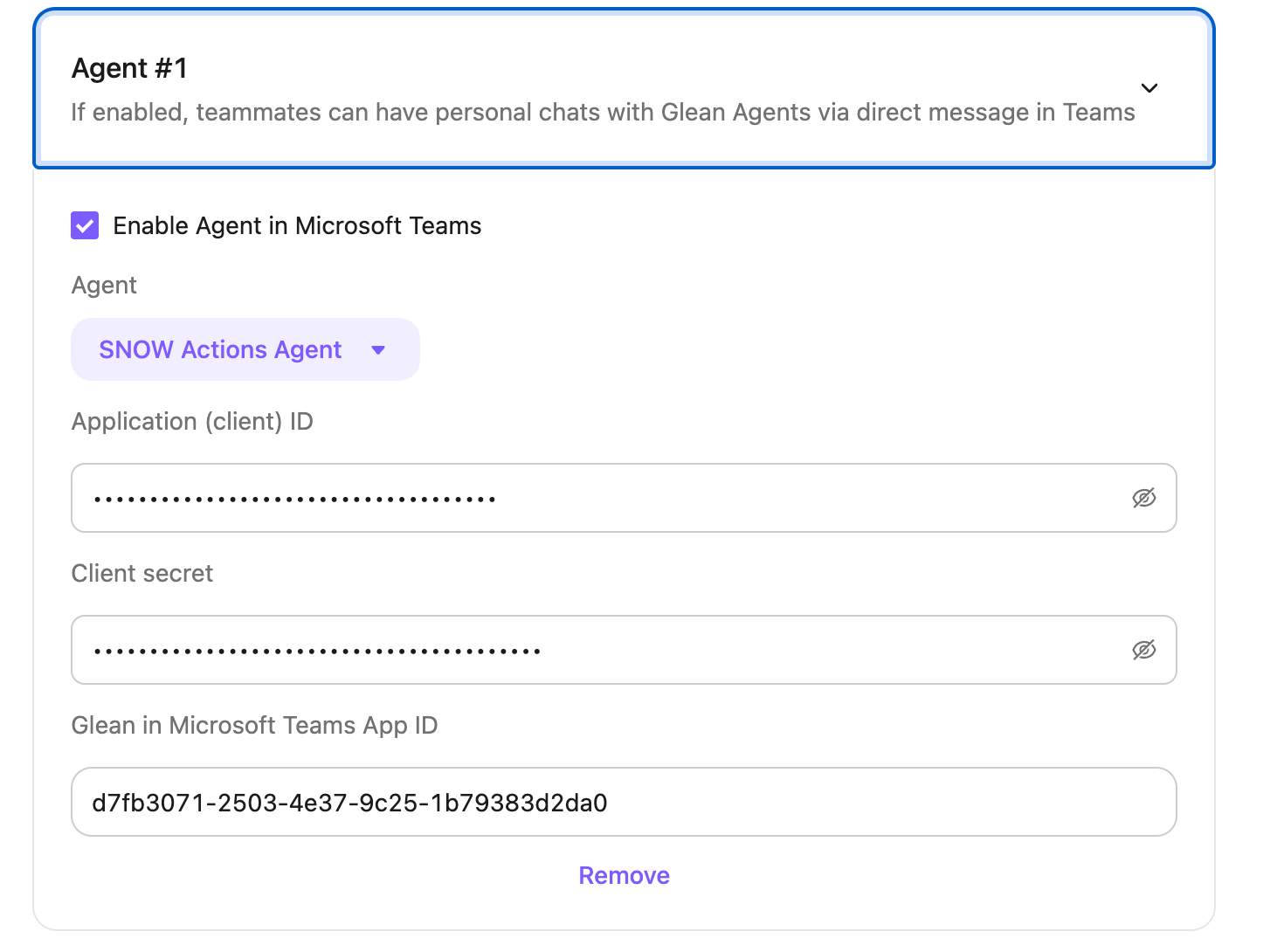Click the 'Client secret' label
The width and height of the screenshot is (1284, 952).
click(x=142, y=573)
